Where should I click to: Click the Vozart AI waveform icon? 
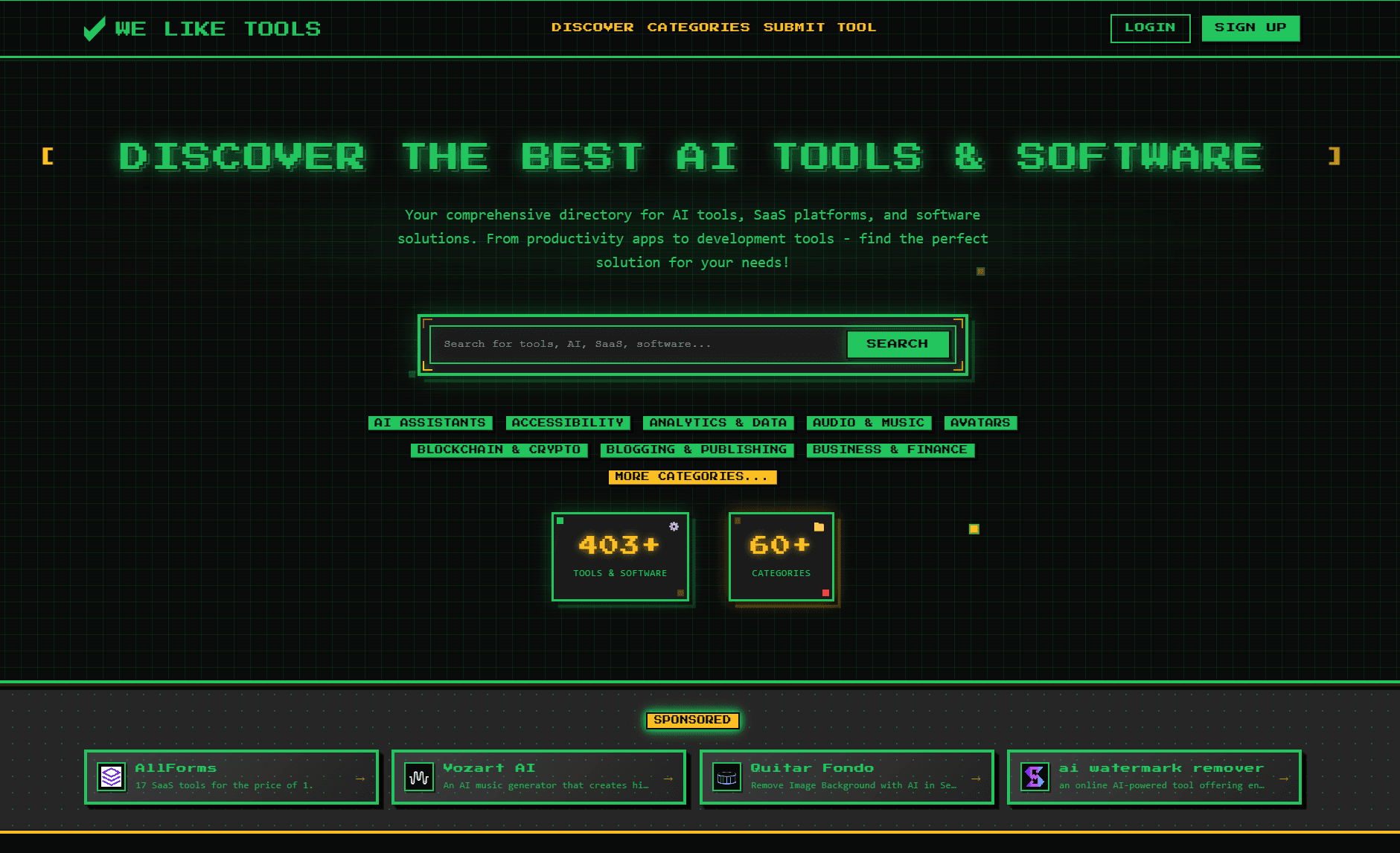(x=419, y=776)
